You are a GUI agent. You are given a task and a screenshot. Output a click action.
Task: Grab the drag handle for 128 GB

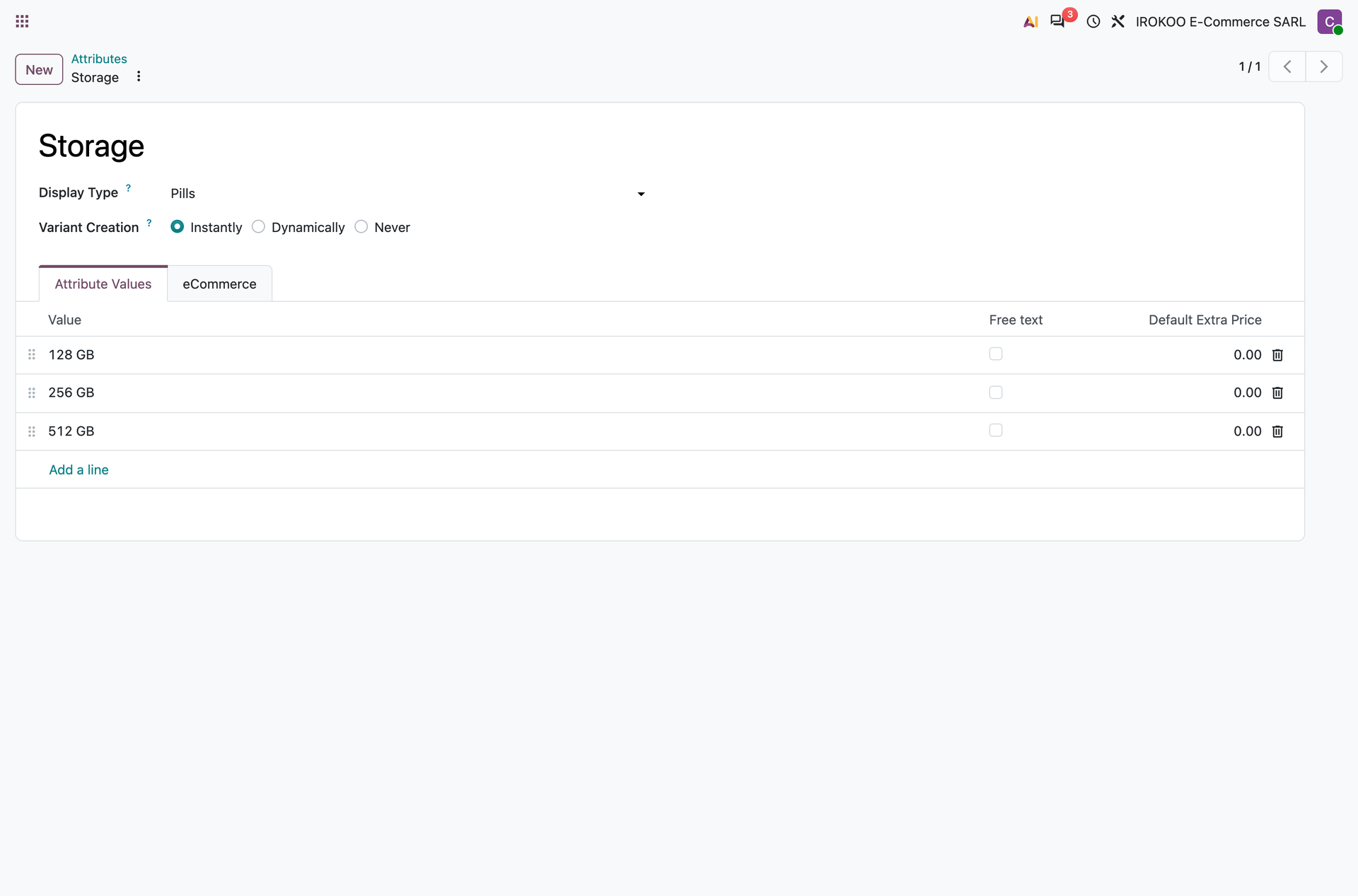tap(32, 354)
